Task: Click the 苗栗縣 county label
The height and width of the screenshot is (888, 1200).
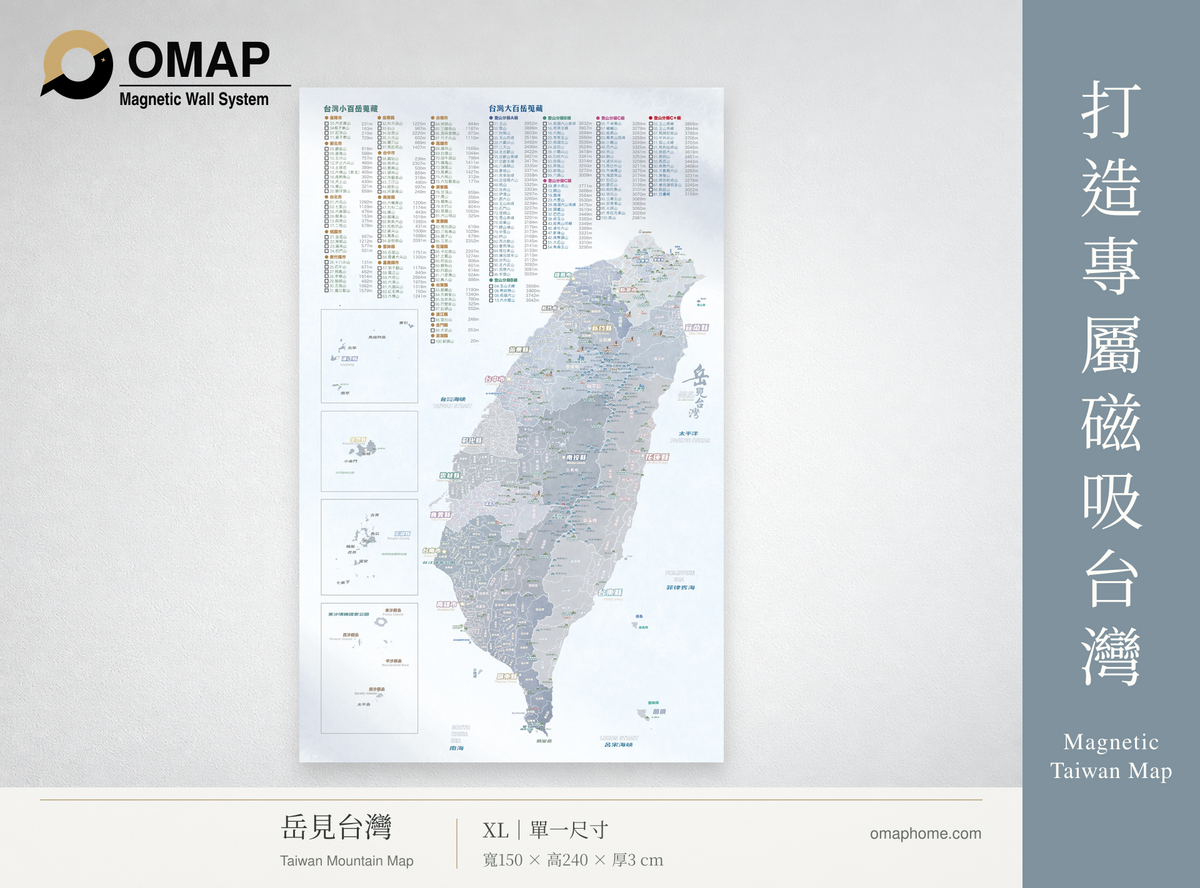Action: 520,350
